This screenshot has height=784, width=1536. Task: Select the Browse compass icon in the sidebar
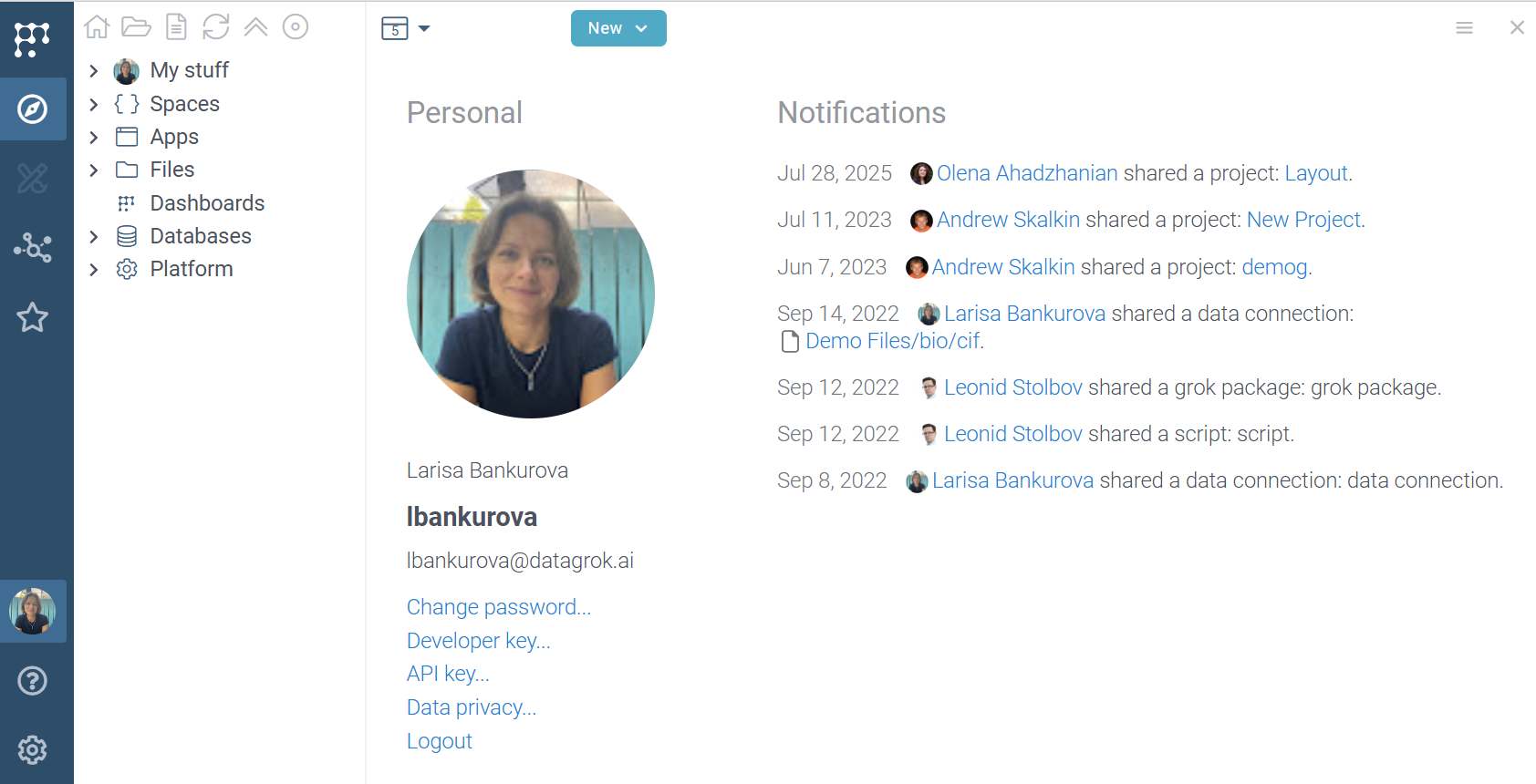(33, 108)
